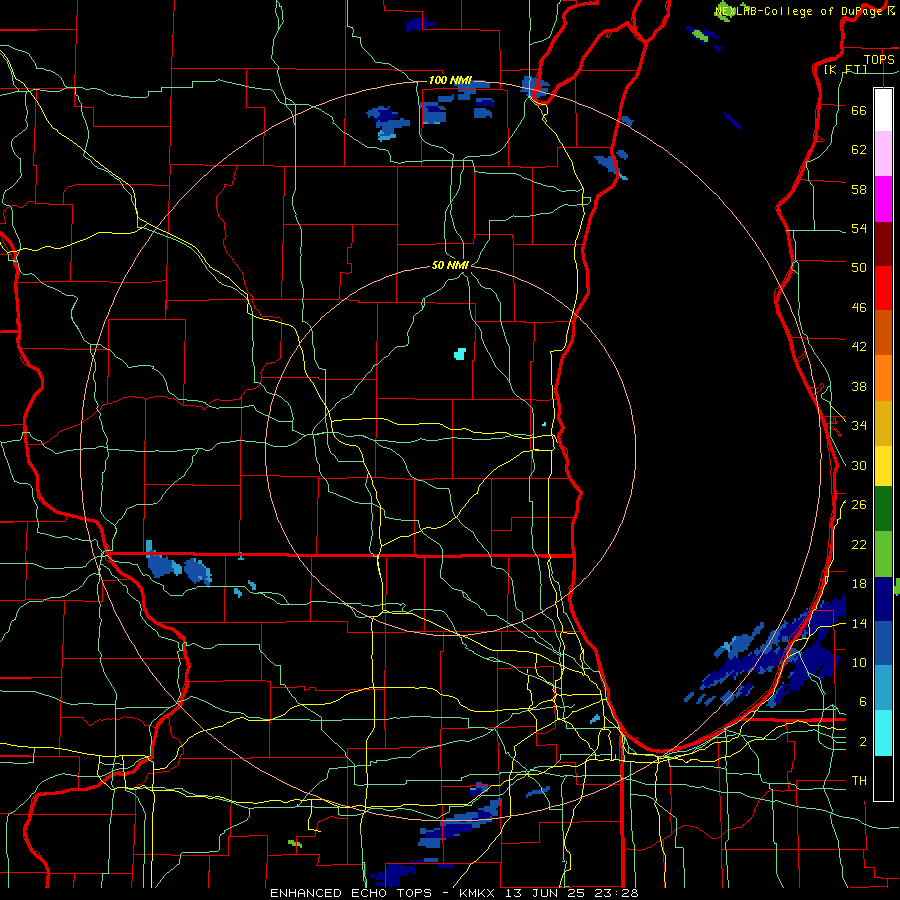This screenshot has width=900, height=900.
Task: Click the cyan swatch at legend bottom
Action: [883, 733]
